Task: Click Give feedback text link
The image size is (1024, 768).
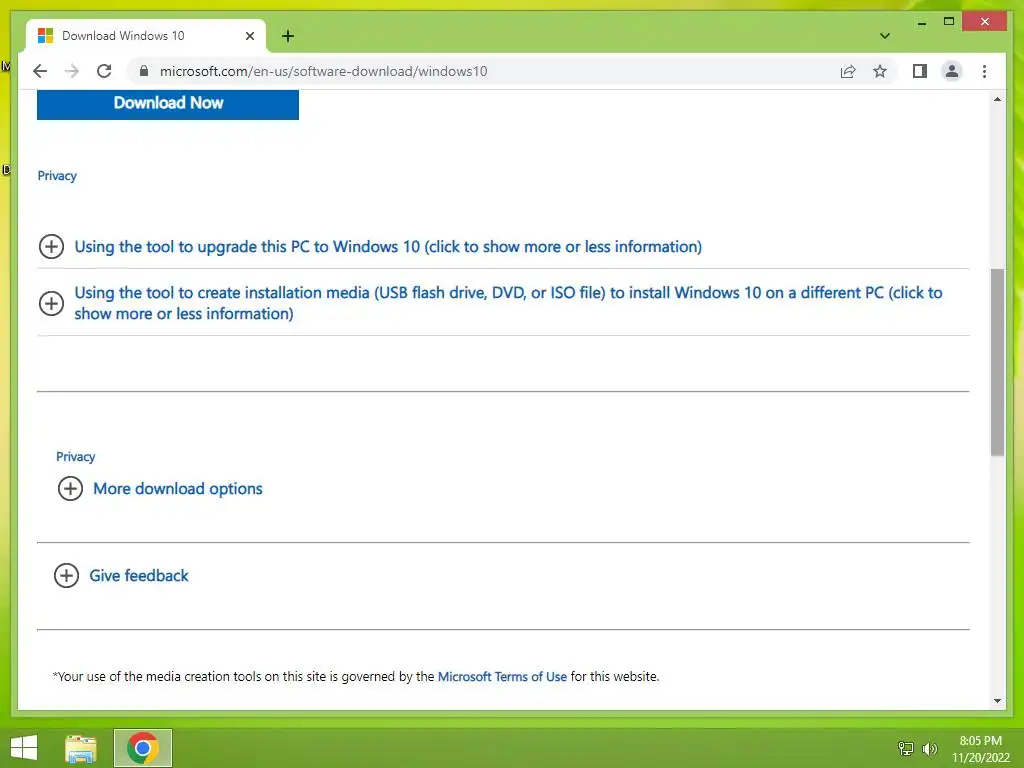Action: [138, 575]
